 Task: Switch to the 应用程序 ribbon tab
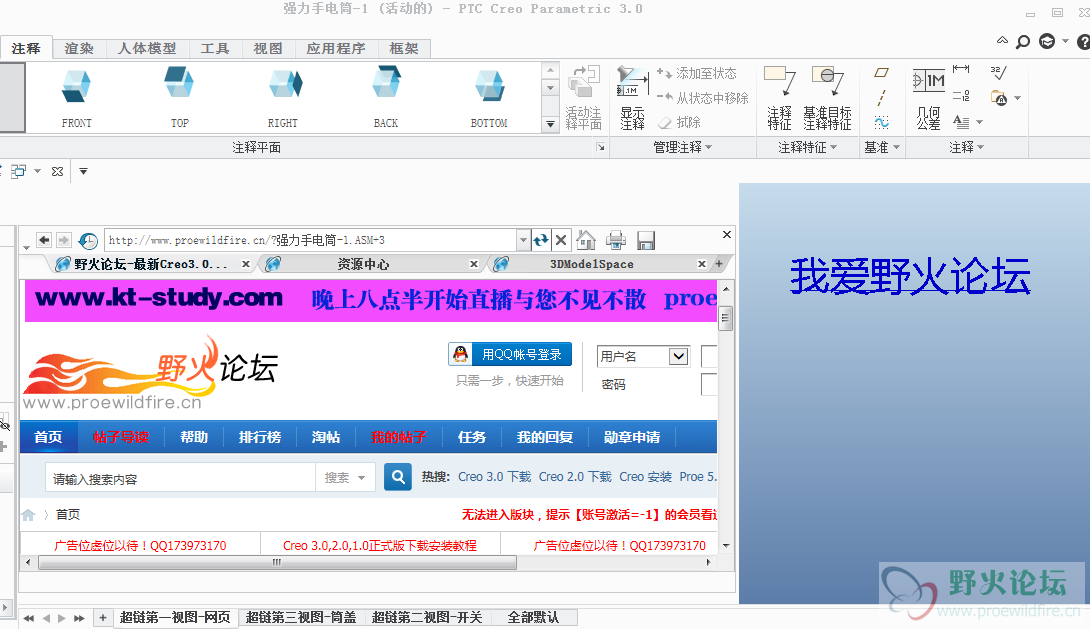pos(336,49)
